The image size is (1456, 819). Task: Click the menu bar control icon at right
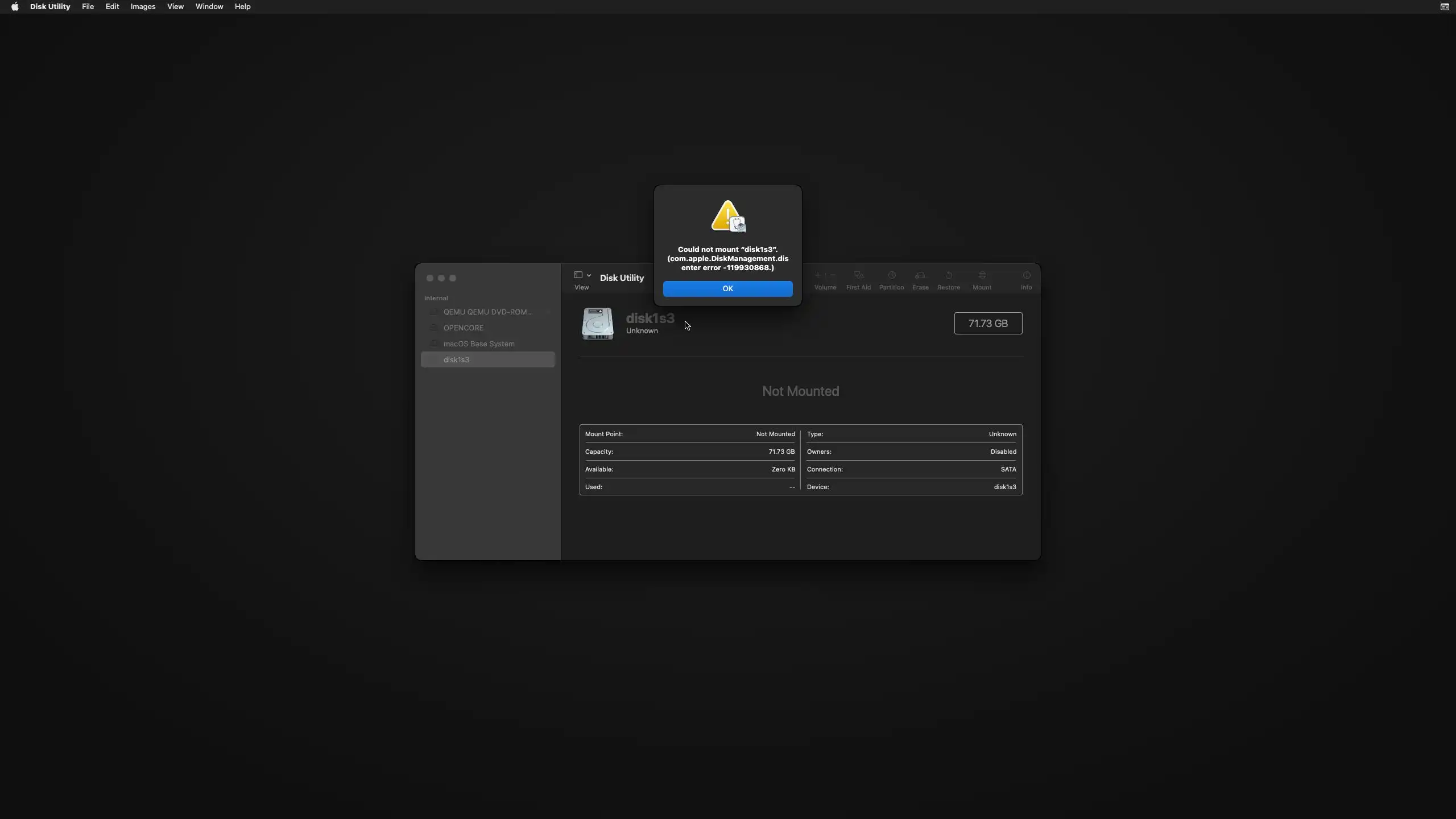coord(1444,7)
